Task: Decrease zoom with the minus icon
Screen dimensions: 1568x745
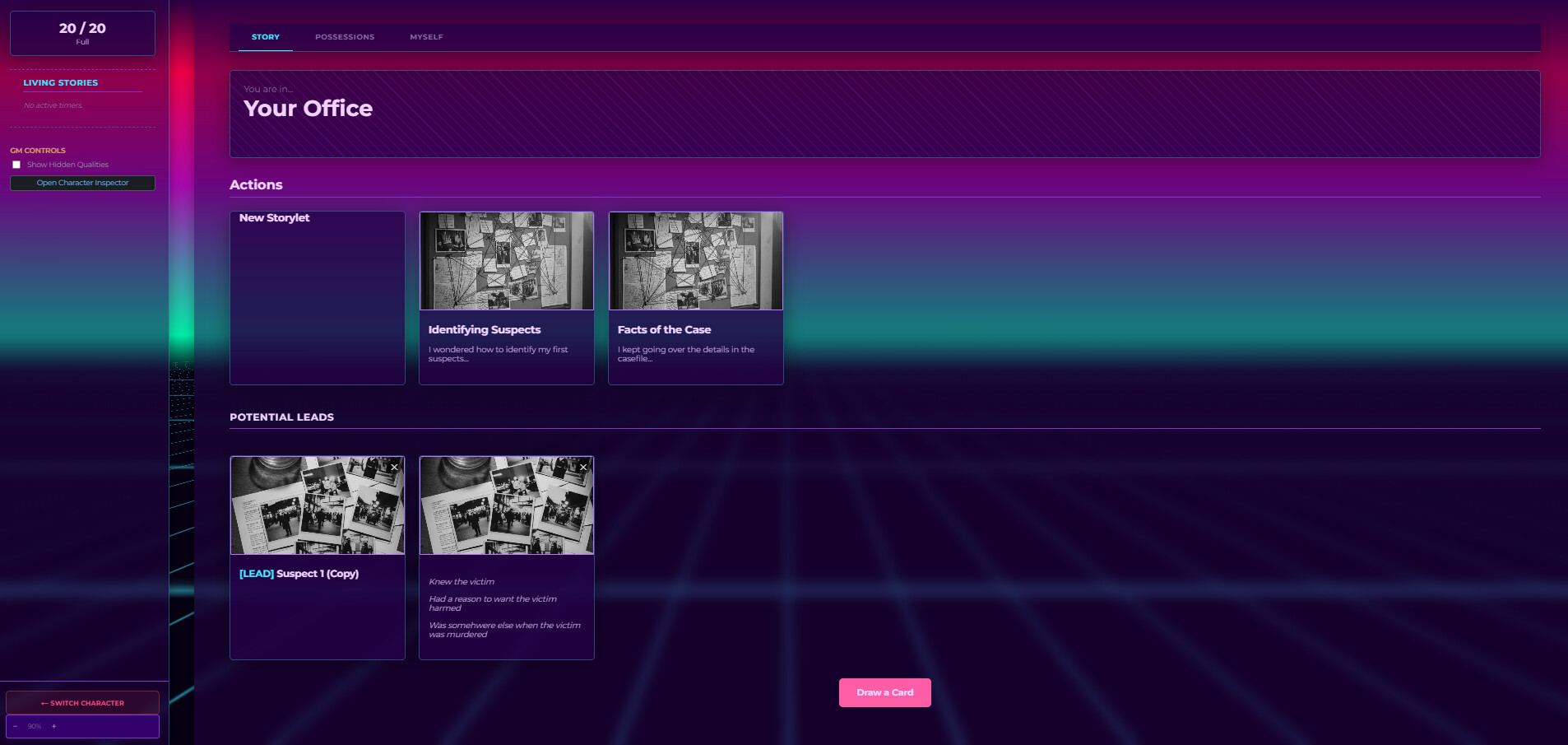Action: (15, 726)
